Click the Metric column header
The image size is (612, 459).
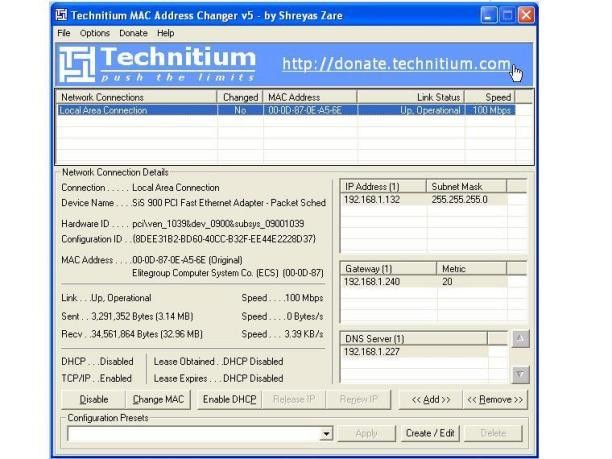[x=471, y=268]
